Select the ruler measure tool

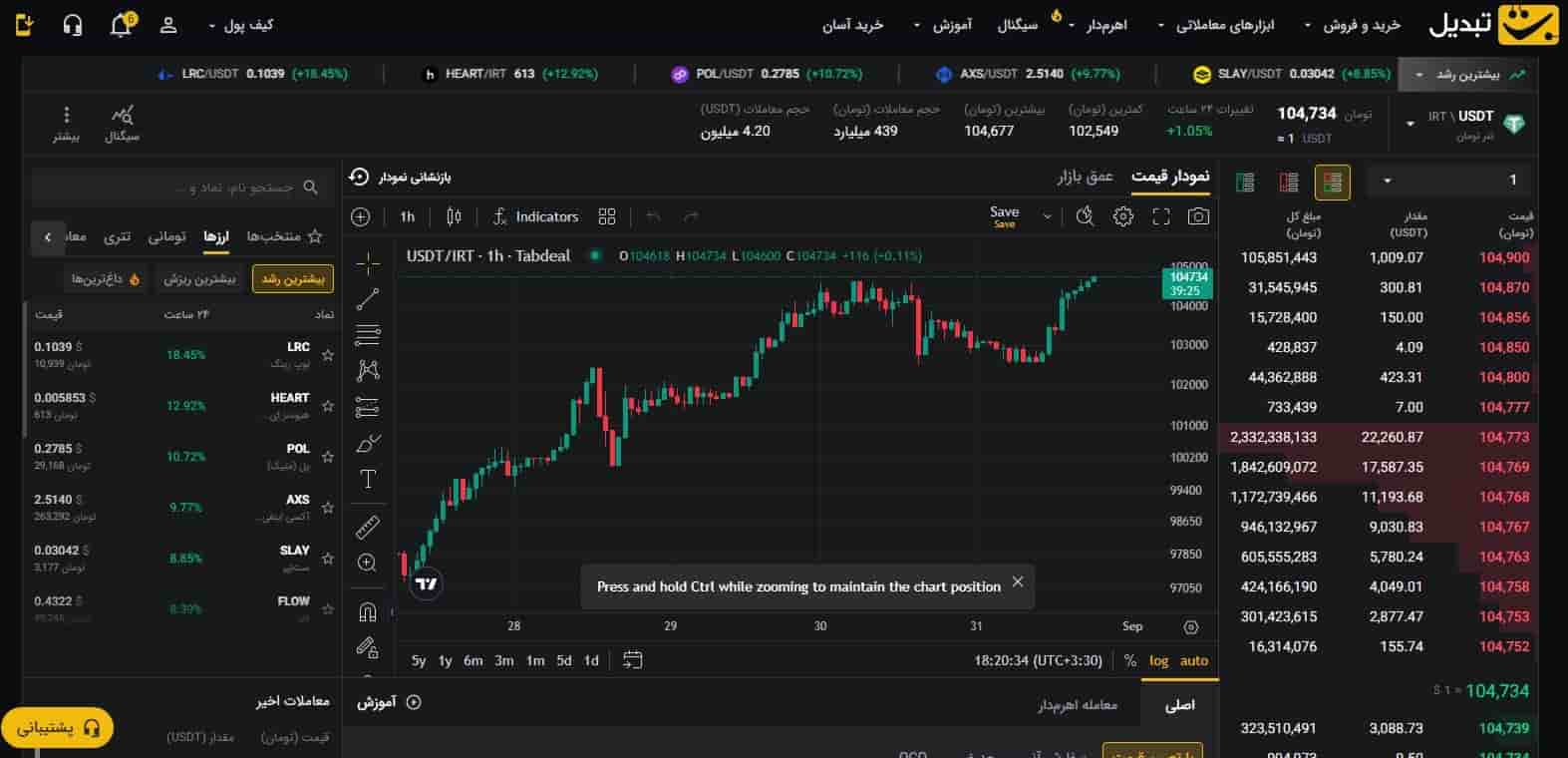pos(368,527)
